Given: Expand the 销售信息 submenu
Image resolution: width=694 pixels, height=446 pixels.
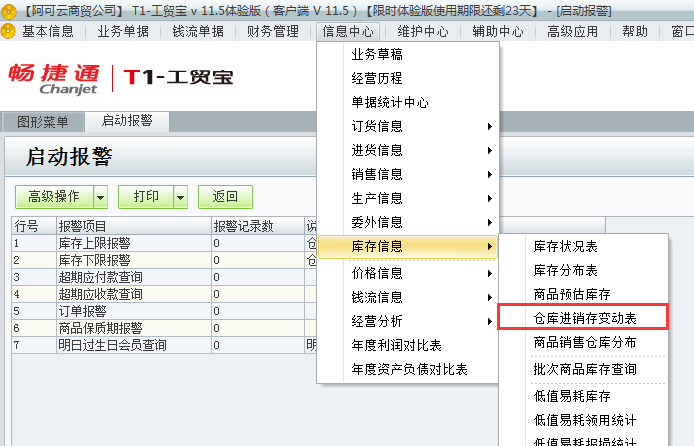Looking at the screenshot, I should tap(408, 174).
